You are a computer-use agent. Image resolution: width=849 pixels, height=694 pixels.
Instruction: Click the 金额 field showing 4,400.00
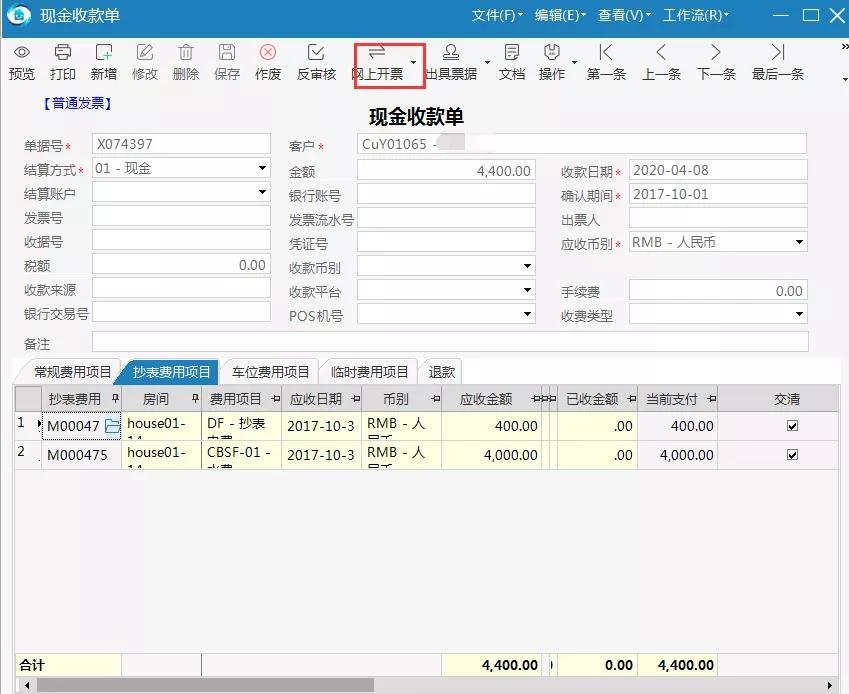click(x=446, y=170)
